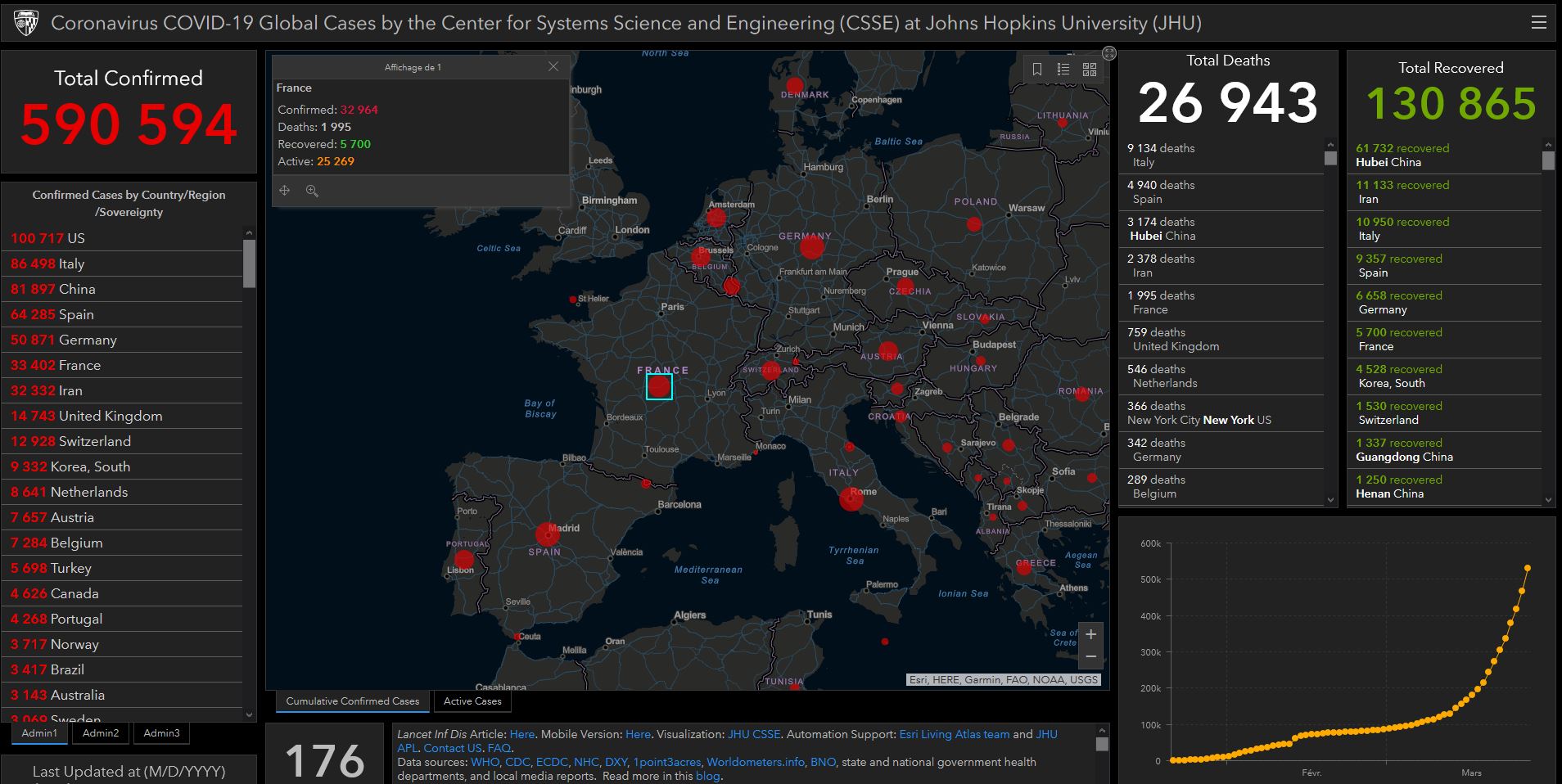This screenshot has width=1562, height=784.
Task: Zoom out with the map minus button
Action: (x=1090, y=656)
